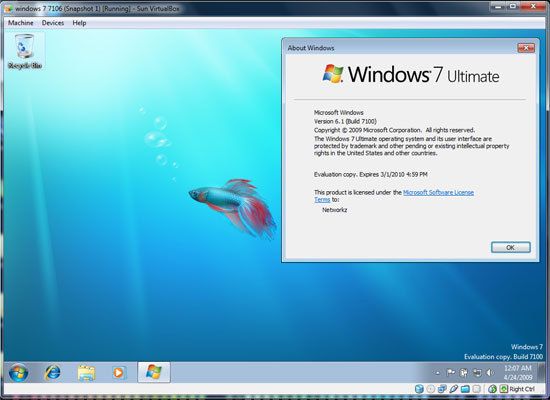This screenshot has width=550, height=400.
Task: Click VirtualBox keyboard capture host key icon
Action: pyautogui.click(x=504, y=389)
